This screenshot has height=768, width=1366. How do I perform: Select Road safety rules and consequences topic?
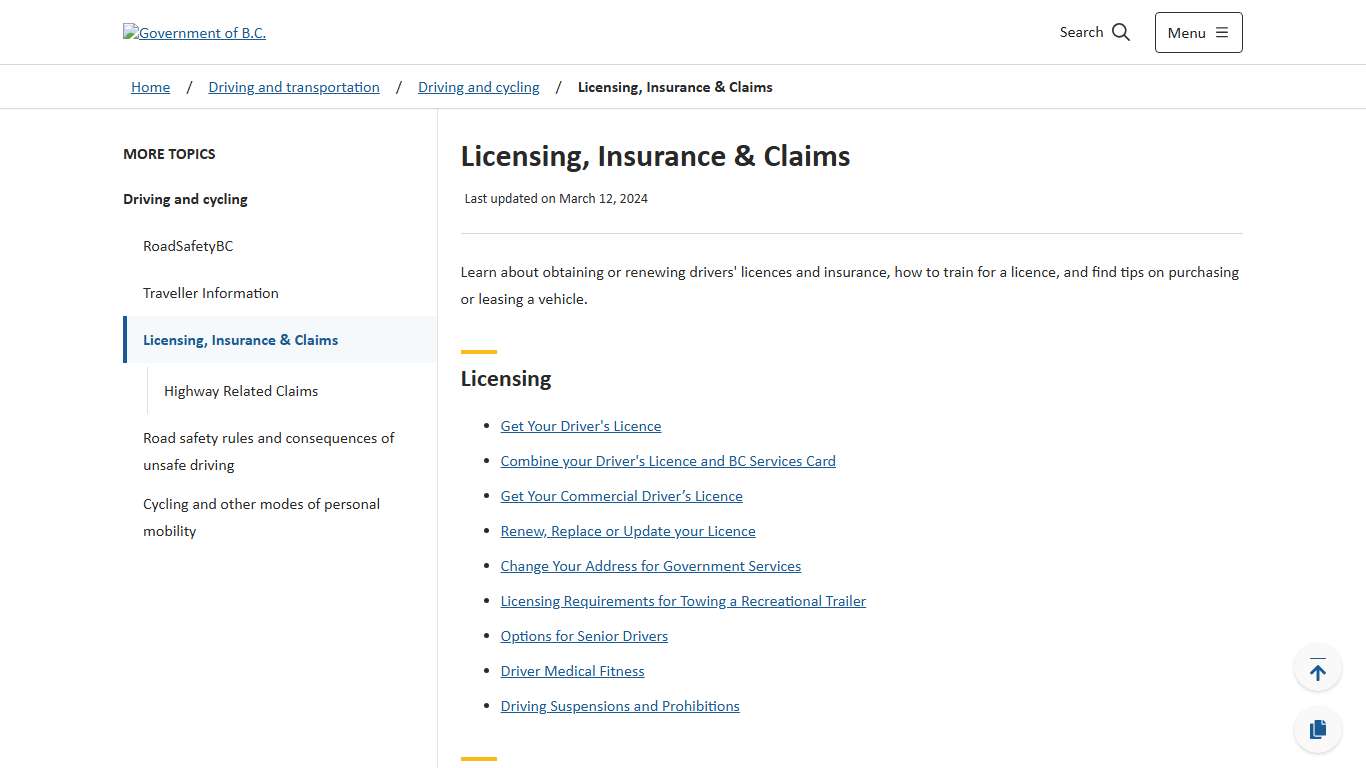(x=268, y=451)
